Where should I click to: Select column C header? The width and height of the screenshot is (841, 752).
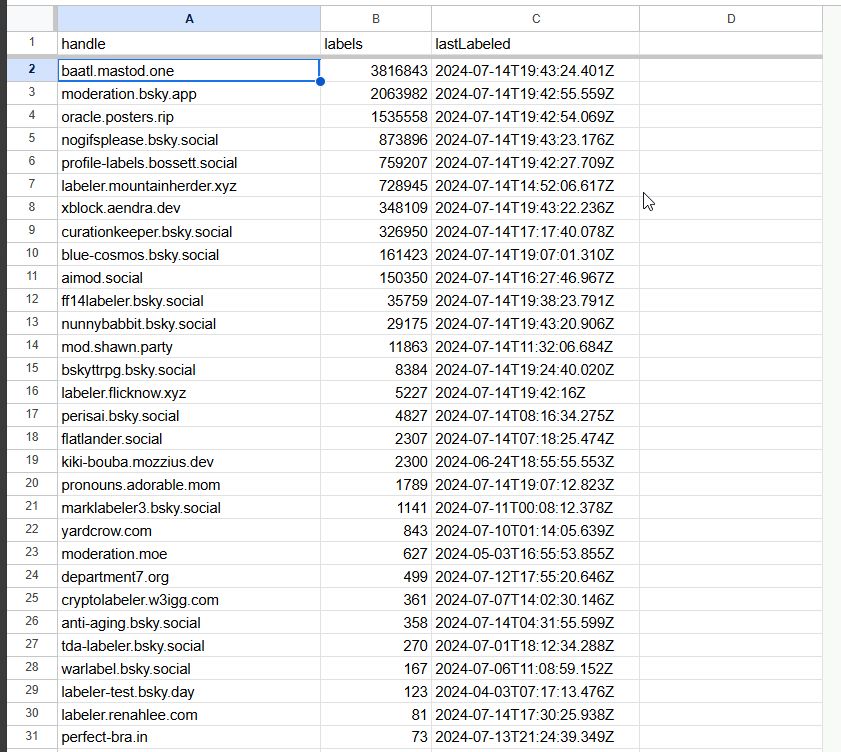(x=535, y=18)
